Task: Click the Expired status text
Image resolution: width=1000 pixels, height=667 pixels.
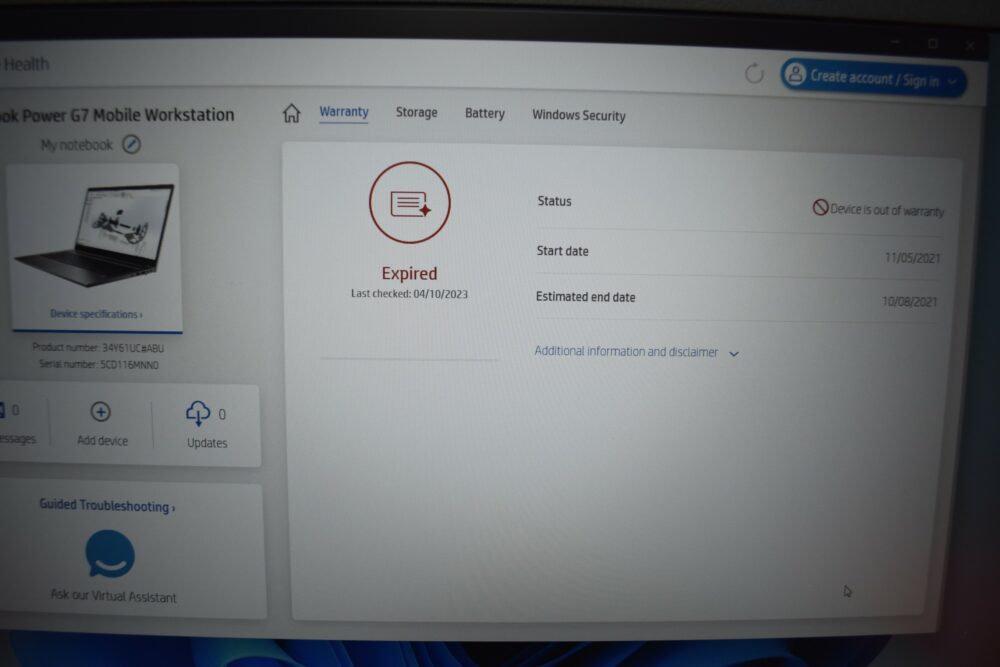Action: coord(409,274)
